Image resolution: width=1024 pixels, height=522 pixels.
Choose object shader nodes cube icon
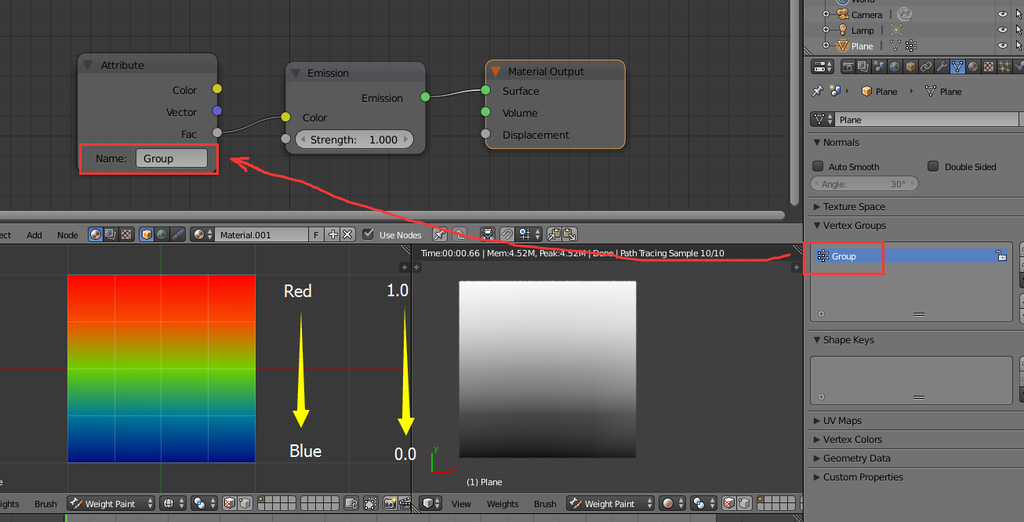(x=147, y=235)
